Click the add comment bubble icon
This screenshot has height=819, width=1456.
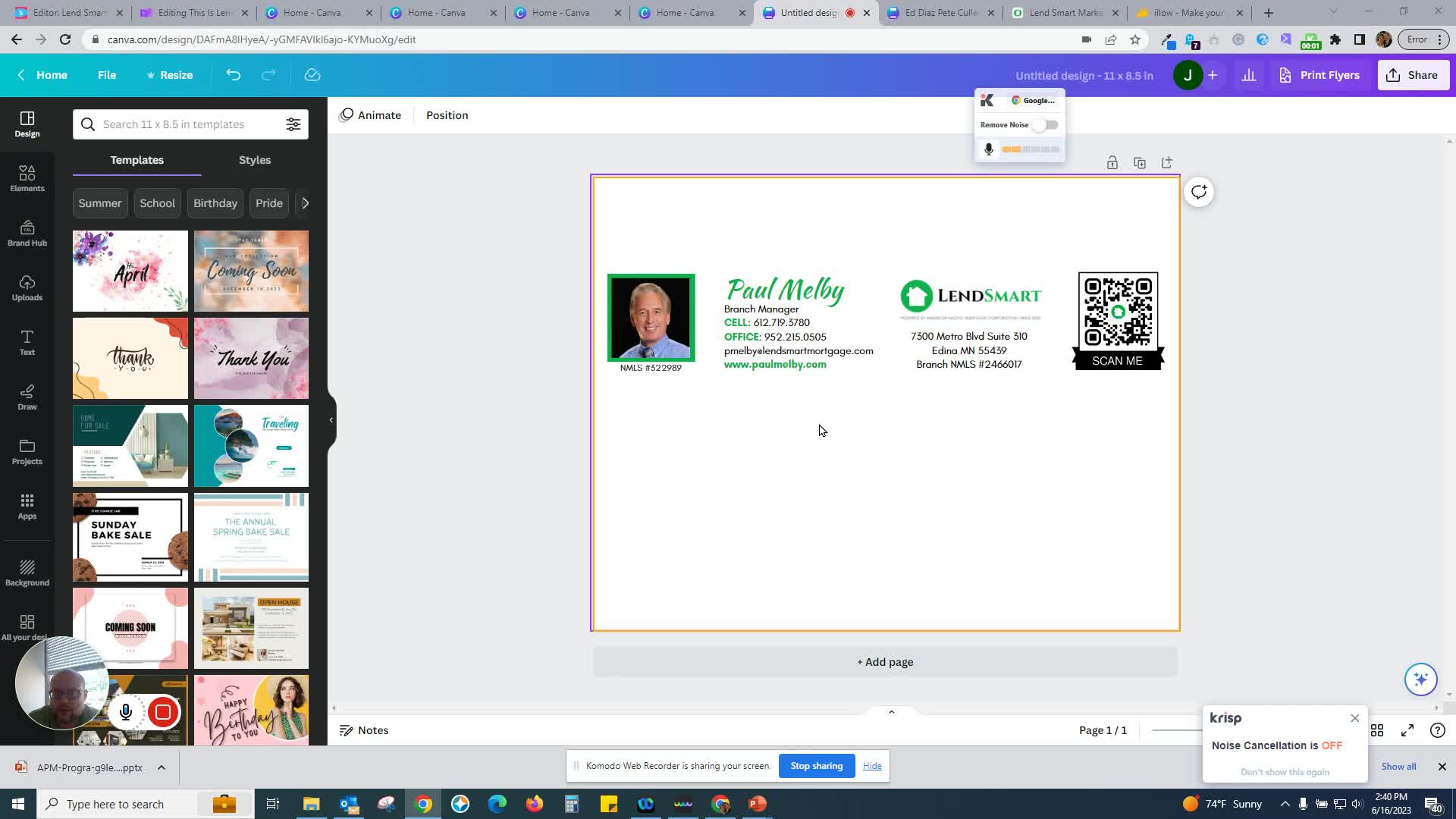[1198, 192]
